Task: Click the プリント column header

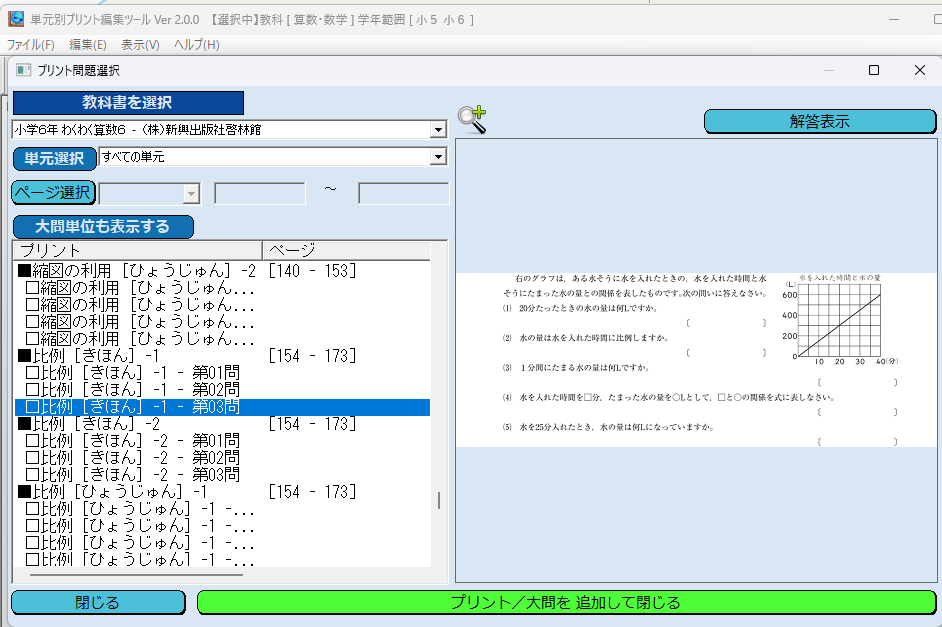Action: pyautogui.click(x=137, y=250)
